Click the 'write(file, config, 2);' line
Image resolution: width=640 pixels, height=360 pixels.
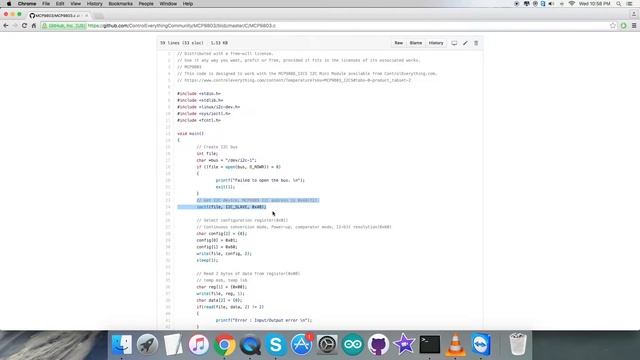(x=224, y=253)
